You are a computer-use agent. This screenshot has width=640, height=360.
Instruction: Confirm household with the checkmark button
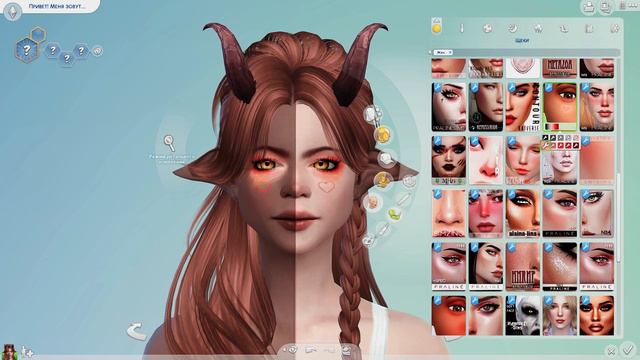628,349
